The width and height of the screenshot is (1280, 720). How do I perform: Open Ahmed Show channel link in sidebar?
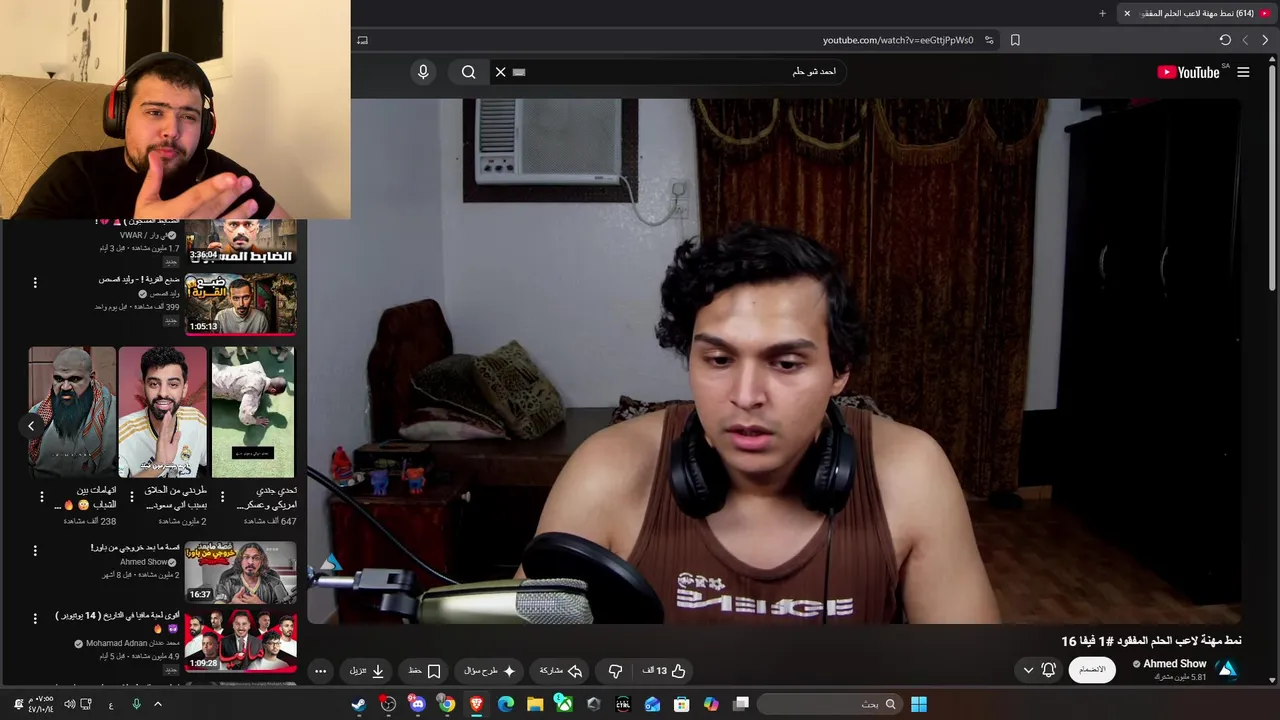[x=143, y=562]
